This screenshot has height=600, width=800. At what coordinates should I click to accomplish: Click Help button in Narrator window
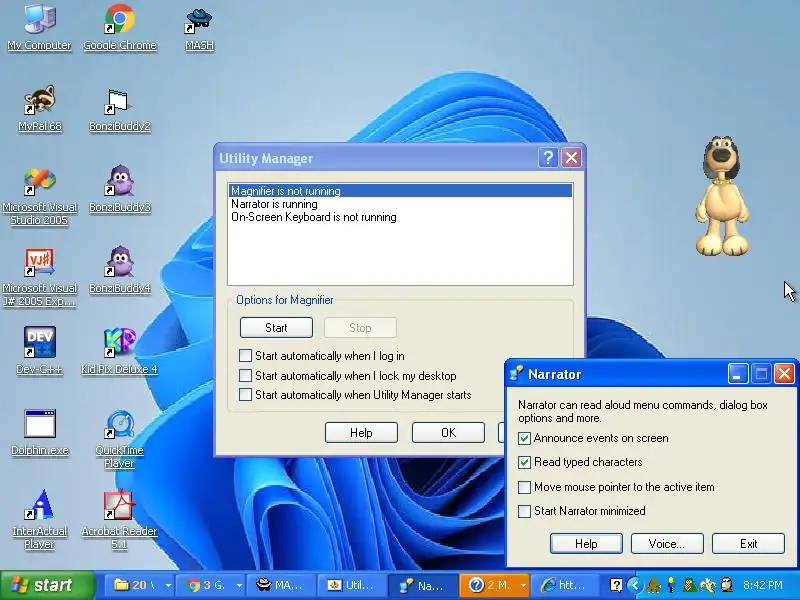[586, 543]
